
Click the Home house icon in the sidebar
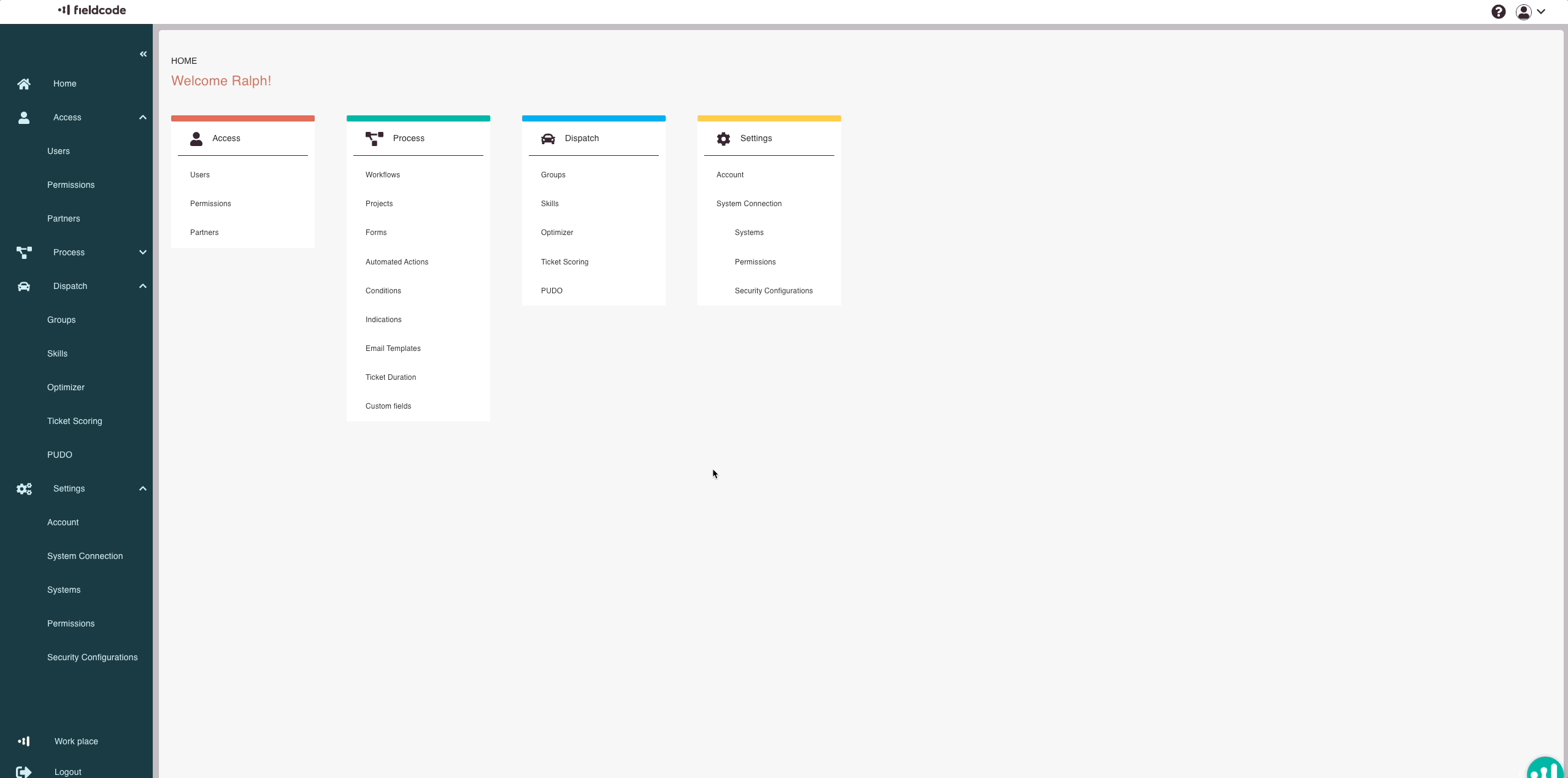point(24,83)
